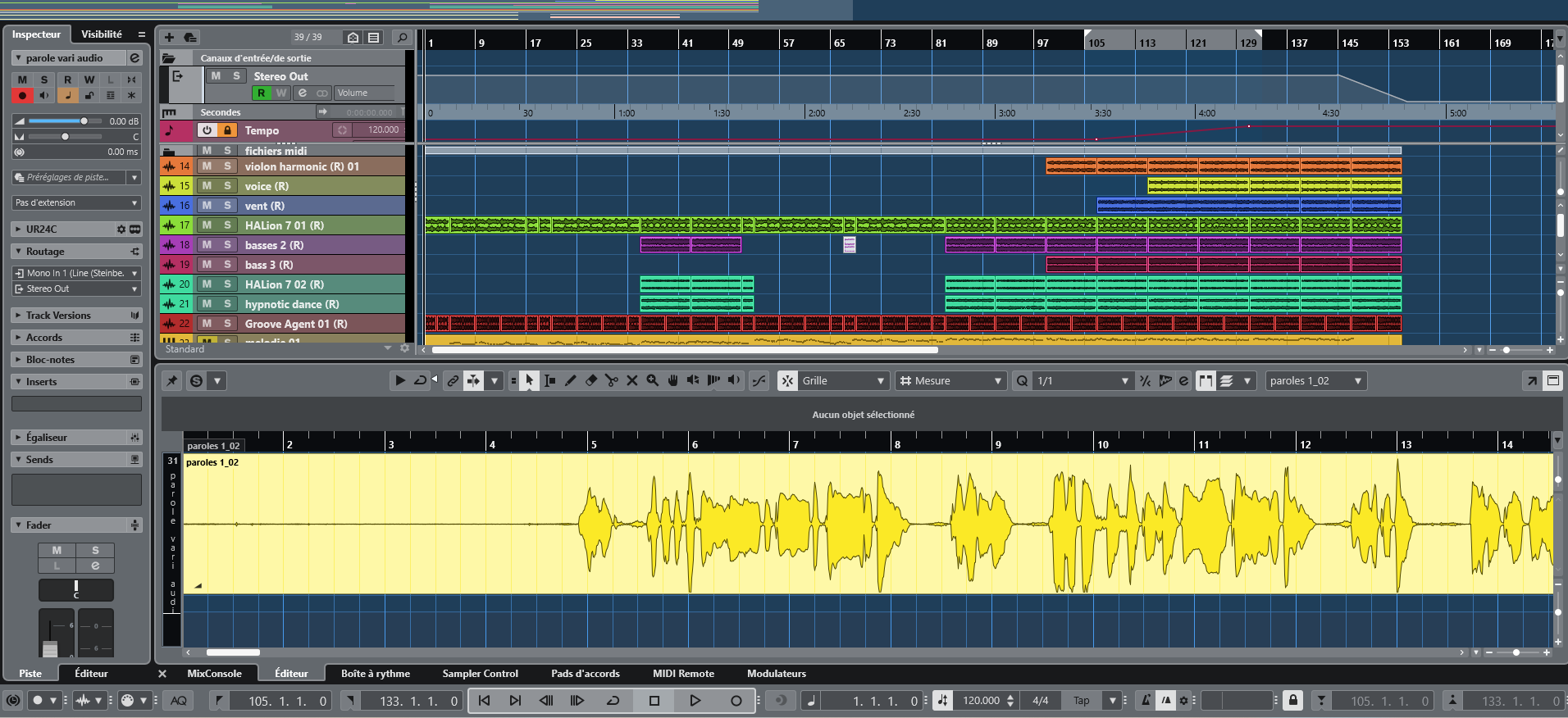Click the AQ auto quantize button
This screenshot has height=718, width=1568.
coord(178,700)
